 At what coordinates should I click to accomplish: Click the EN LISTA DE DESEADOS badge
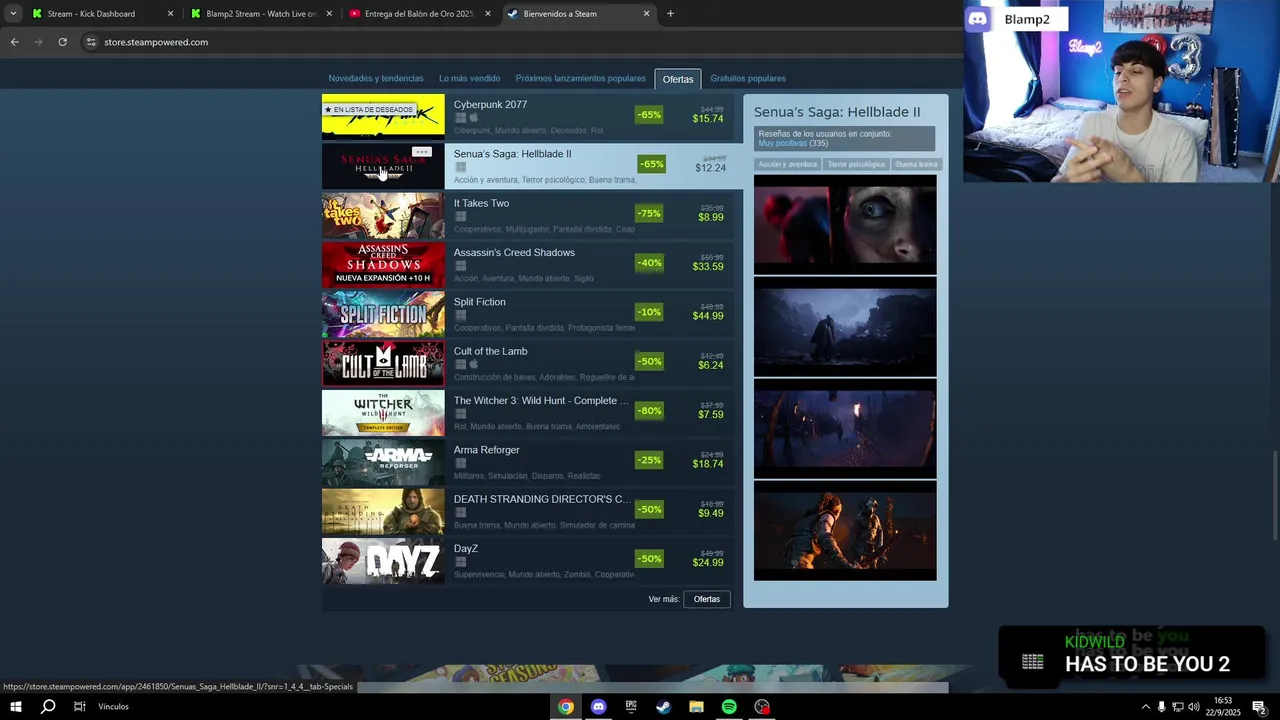368,109
